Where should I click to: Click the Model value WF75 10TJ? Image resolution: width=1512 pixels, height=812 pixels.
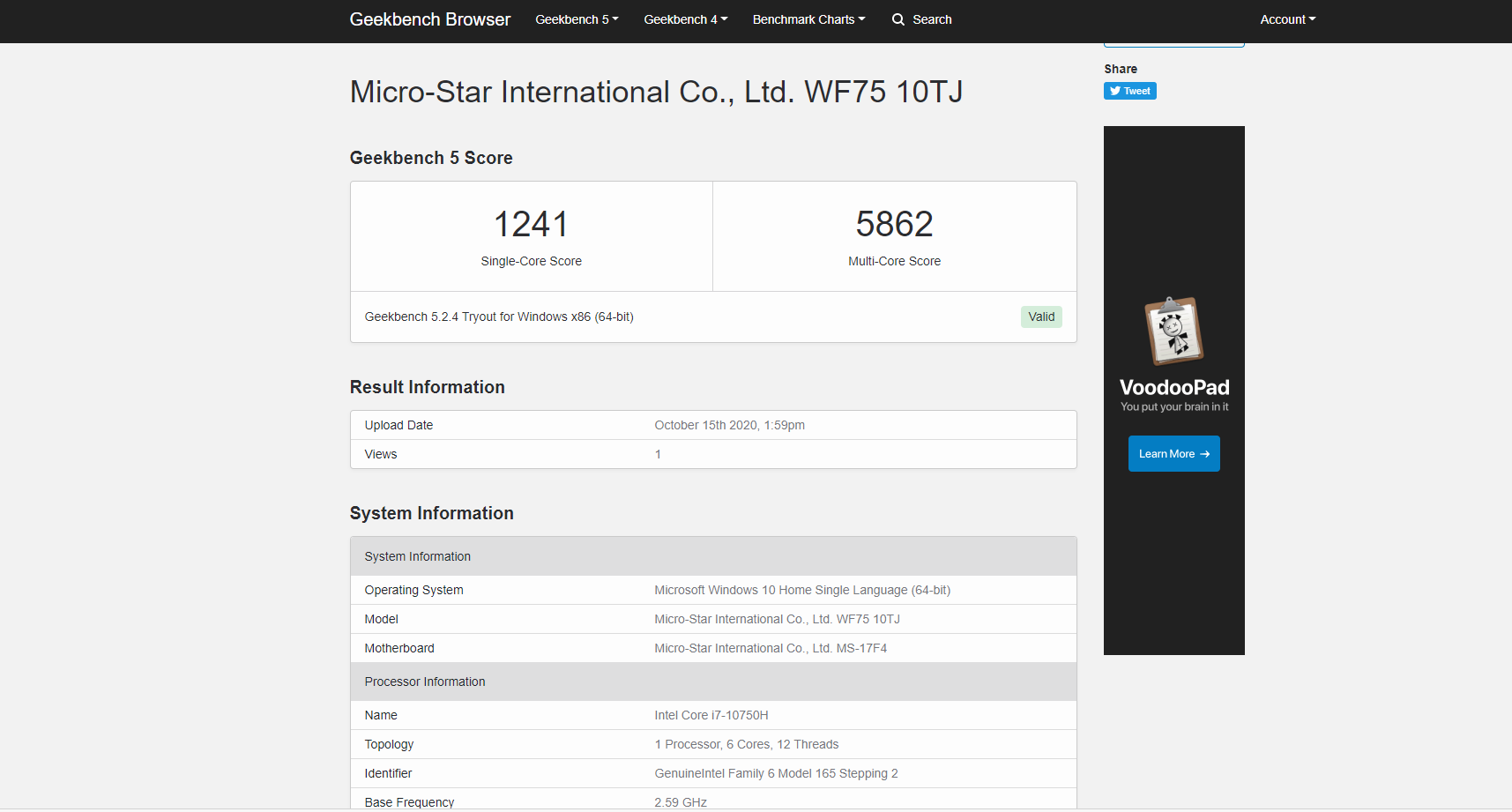(777, 619)
